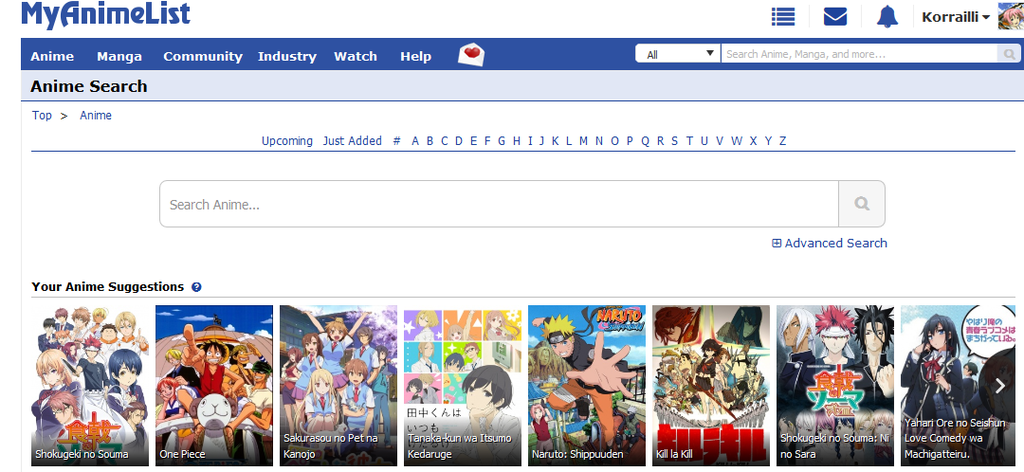Click help question mark beside Your Anime Suggestions
Image resolution: width=1024 pixels, height=472 pixels.
[197, 287]
